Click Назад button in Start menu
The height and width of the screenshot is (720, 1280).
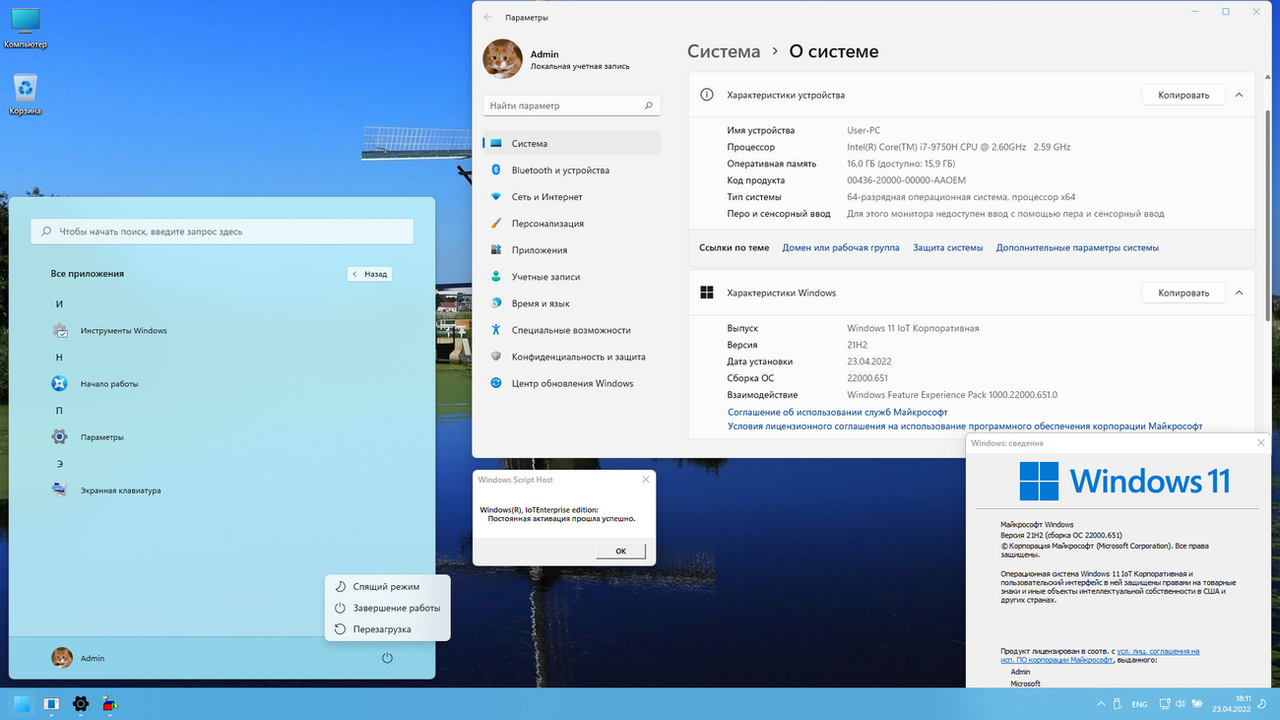coord(369,273)
